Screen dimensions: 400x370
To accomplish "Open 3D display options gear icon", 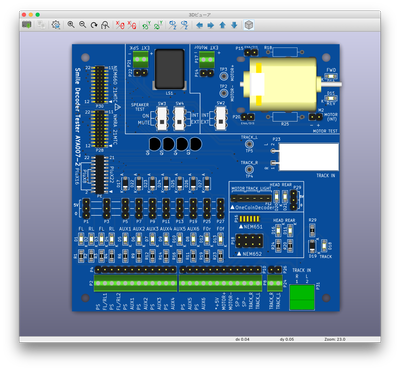I will [56, 25].
